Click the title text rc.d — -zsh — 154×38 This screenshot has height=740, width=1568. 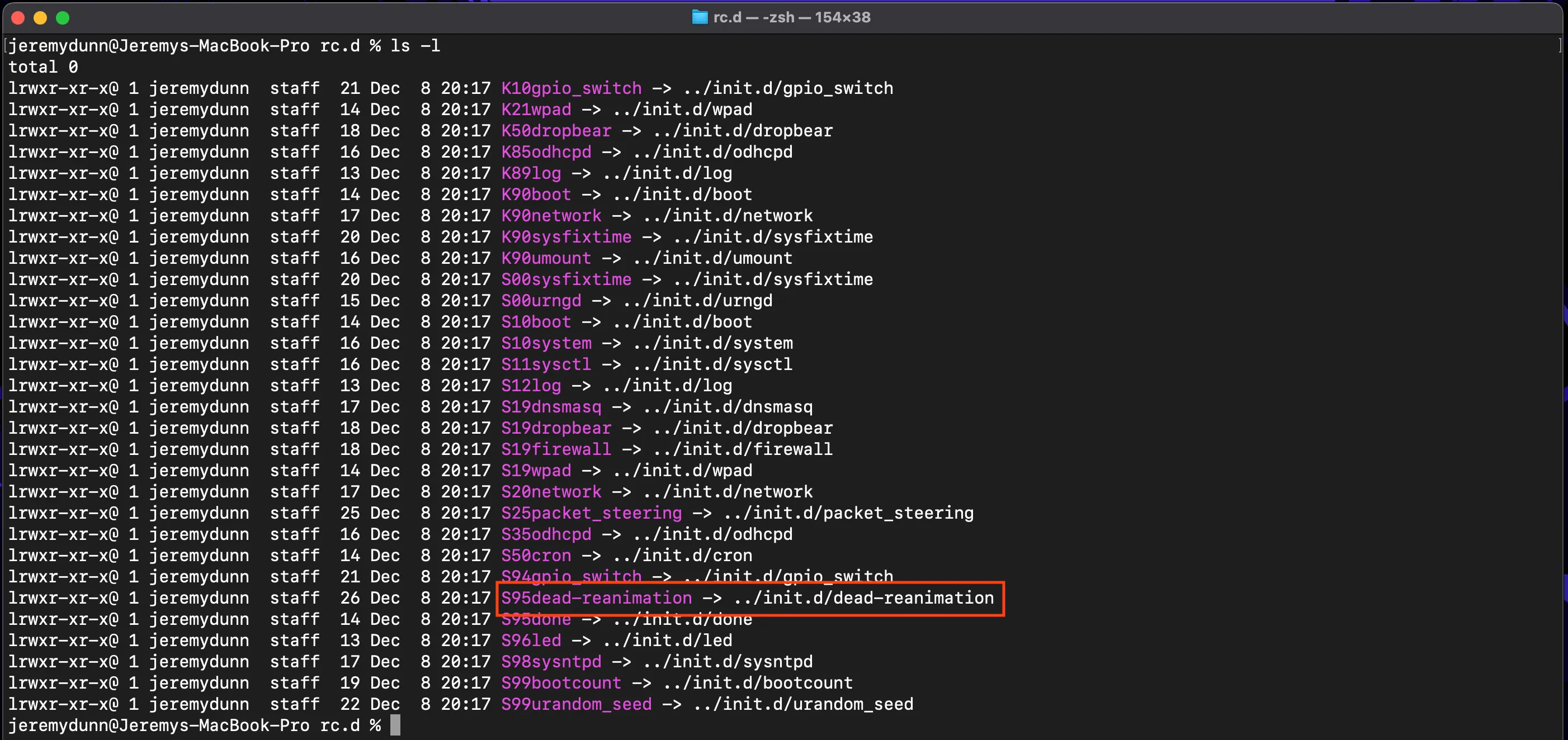(792, 17)
